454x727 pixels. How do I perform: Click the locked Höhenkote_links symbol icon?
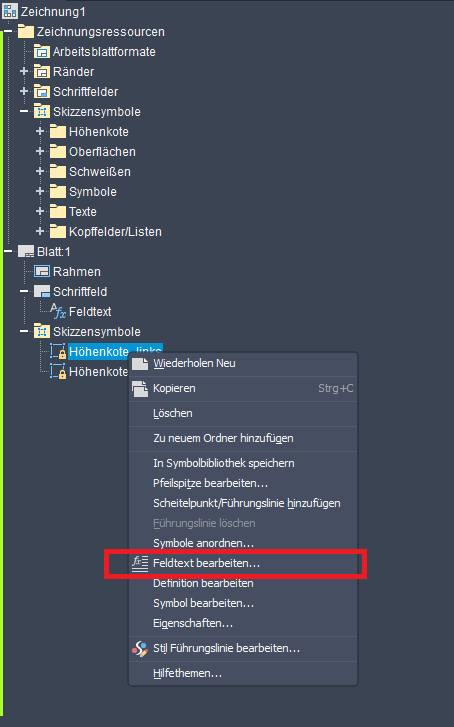pyautogui.click(x=58, y=351)
